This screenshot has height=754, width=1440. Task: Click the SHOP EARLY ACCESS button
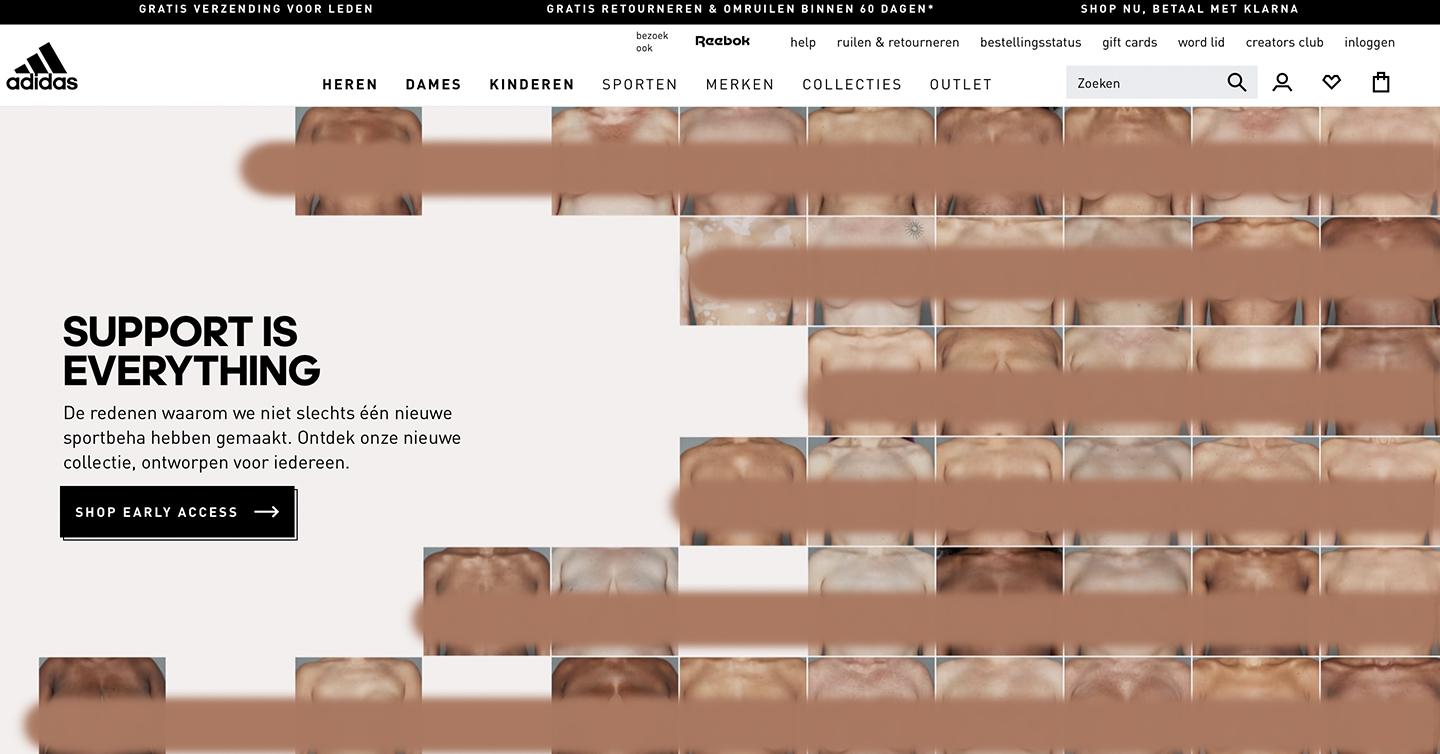(x=177, y=512)
